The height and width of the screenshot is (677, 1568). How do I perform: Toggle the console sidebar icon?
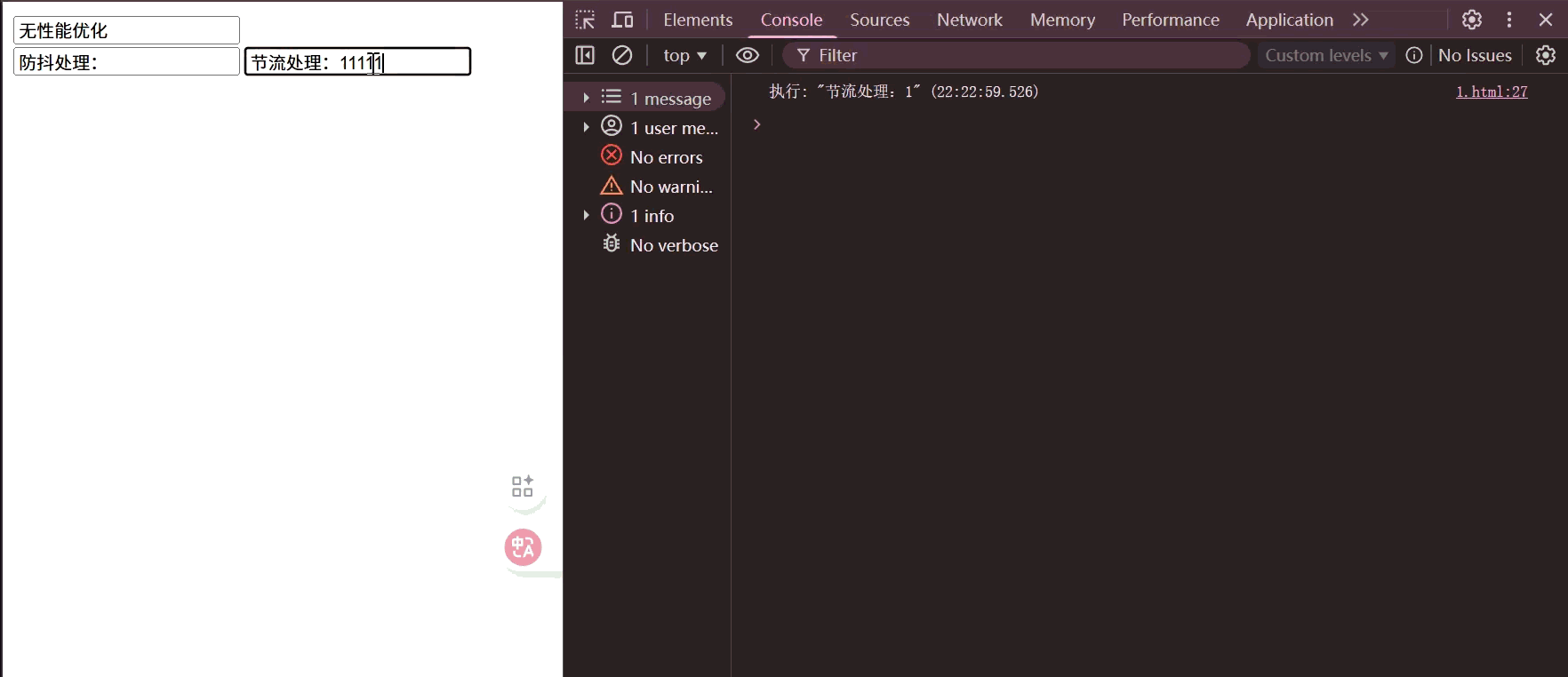click(585, 55)
